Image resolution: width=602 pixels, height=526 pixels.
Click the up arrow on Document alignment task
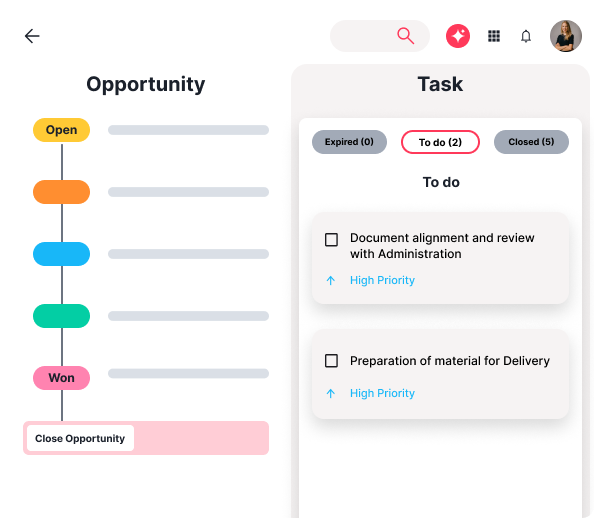(331, 281)
